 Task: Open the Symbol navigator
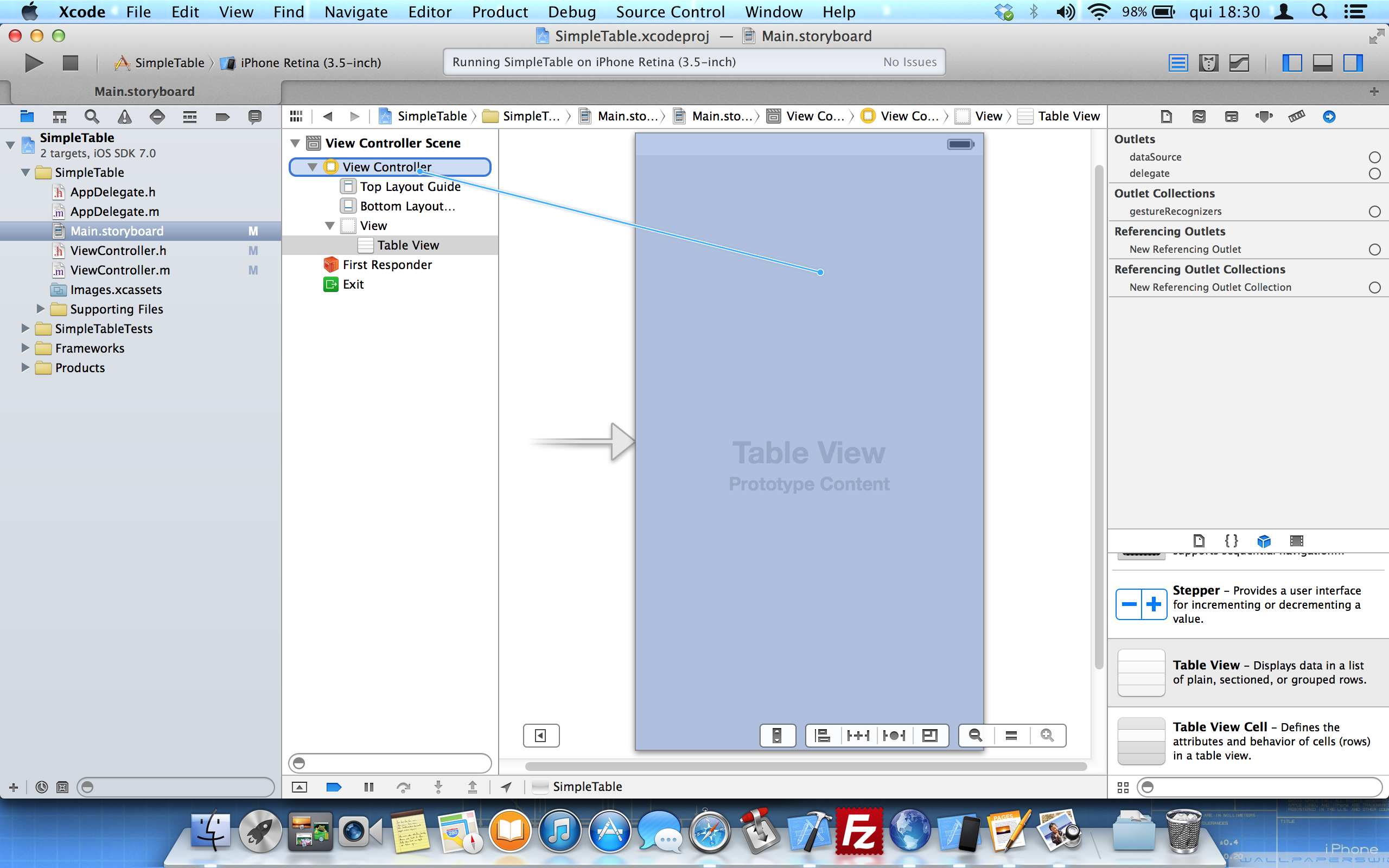[60, 117]
